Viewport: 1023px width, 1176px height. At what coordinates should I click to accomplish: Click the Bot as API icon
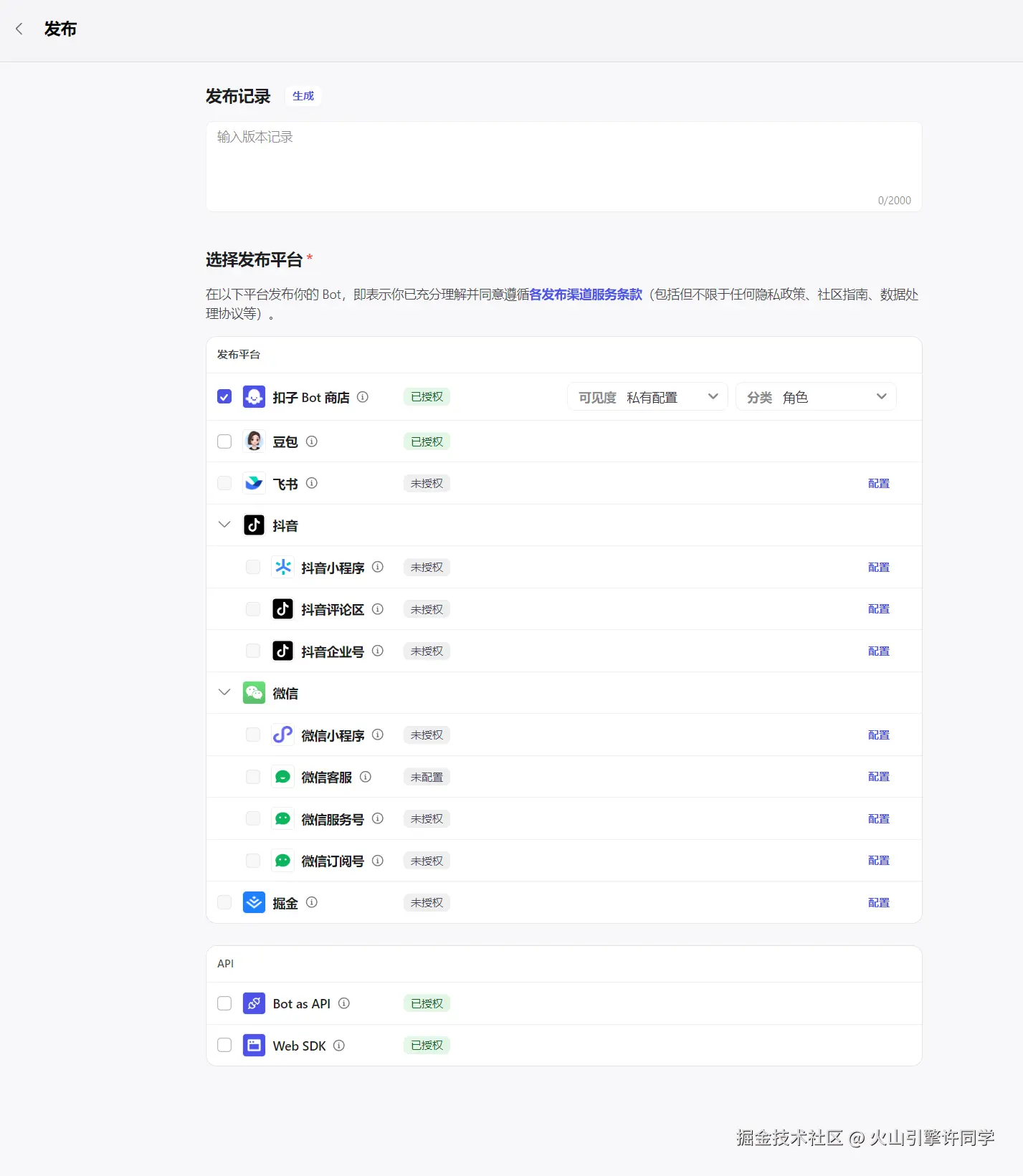254,1004
